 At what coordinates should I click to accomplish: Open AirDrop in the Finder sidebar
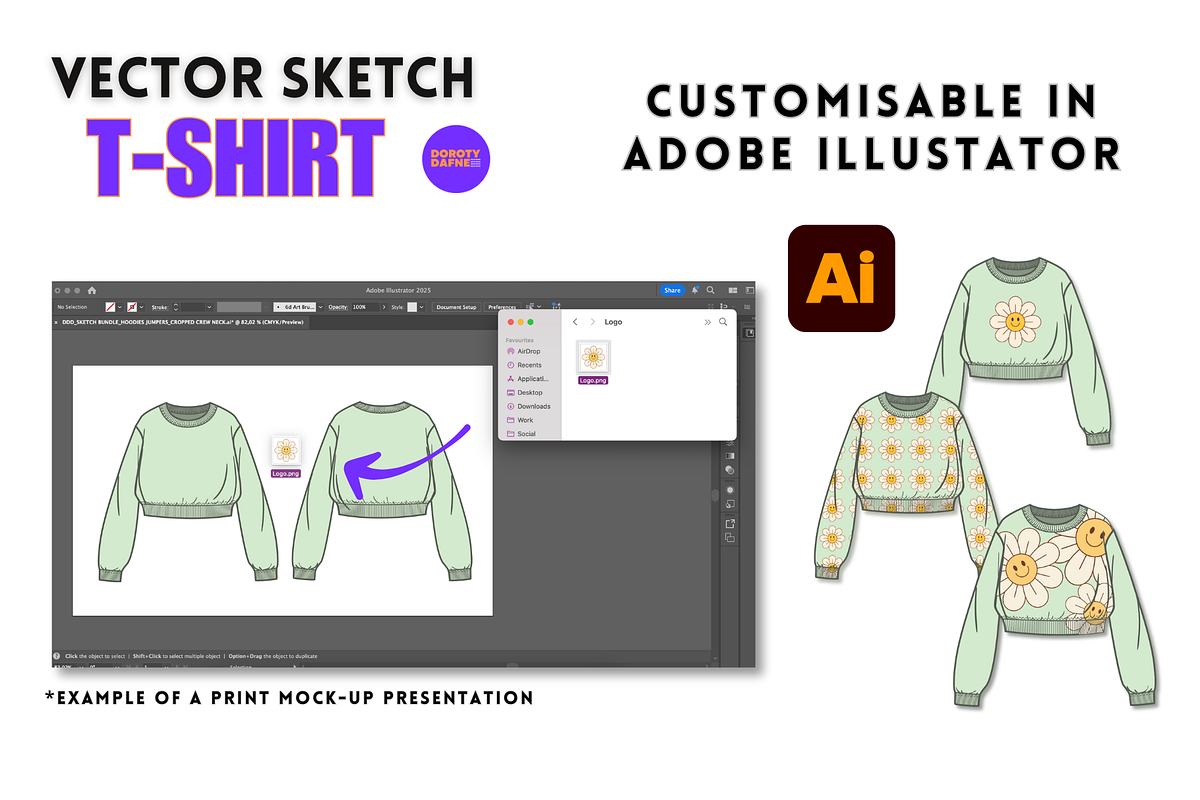pyautogui.click(x=523, y=351)
